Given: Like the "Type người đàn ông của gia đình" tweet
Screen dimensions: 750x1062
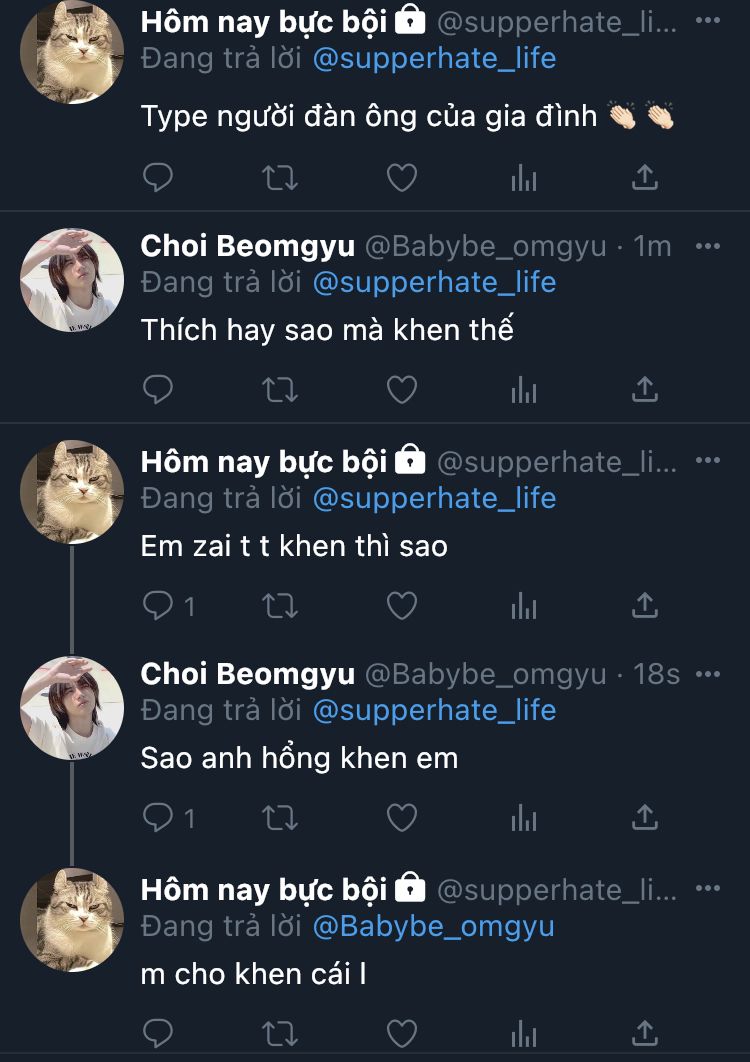Looking at the screenshot, I should tap(401, 178).
